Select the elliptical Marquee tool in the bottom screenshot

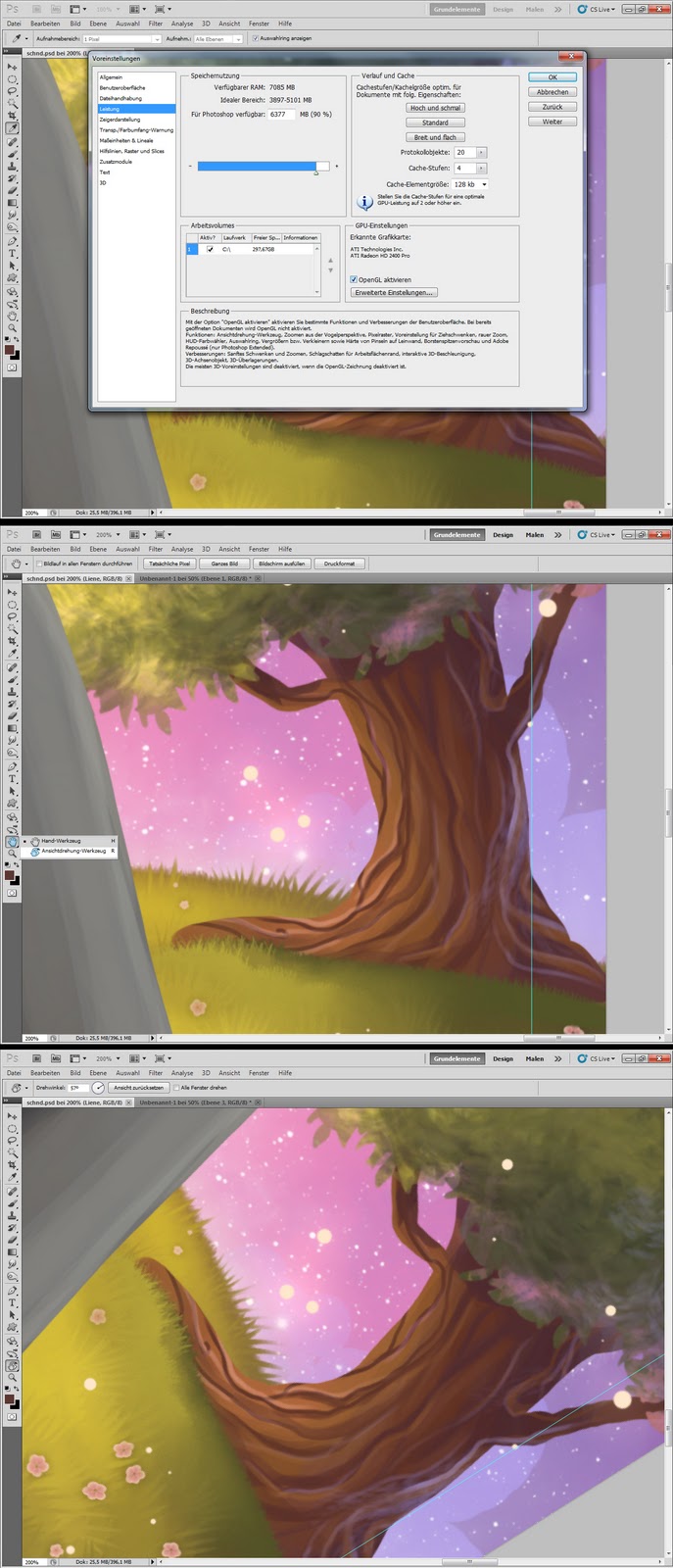pyautogui.click(x=13, y=1128)
